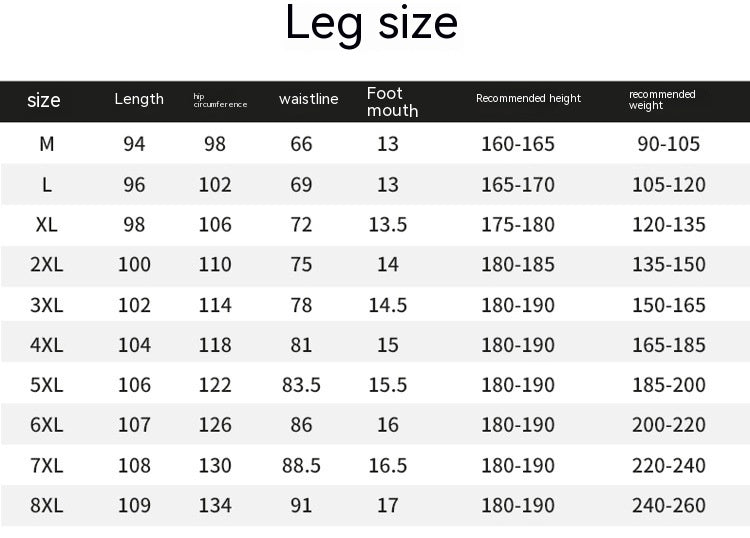
Task: Select the "waistline" column header
Action: click(309, 99)
